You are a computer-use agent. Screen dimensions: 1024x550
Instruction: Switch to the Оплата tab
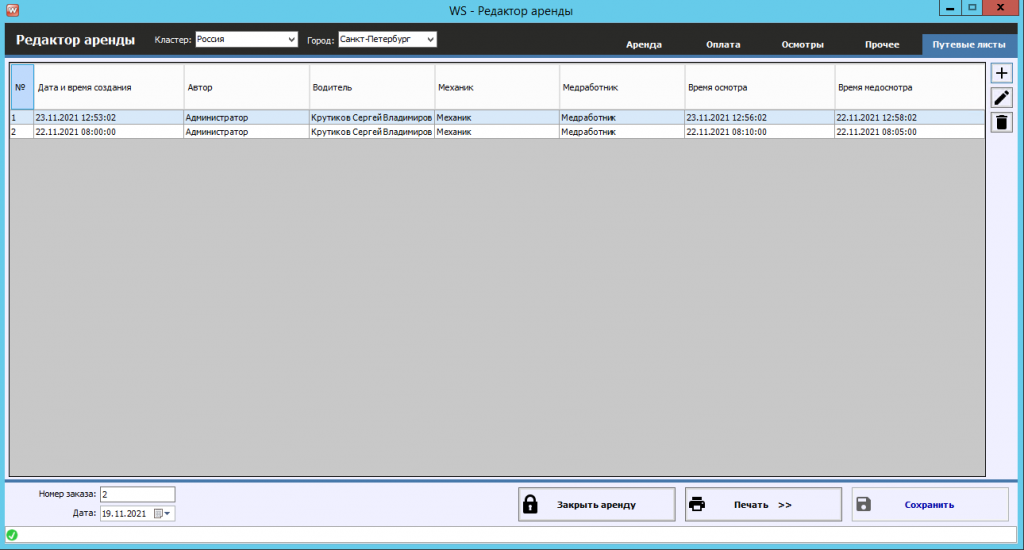pyautogui.click(x=723, y=44)
